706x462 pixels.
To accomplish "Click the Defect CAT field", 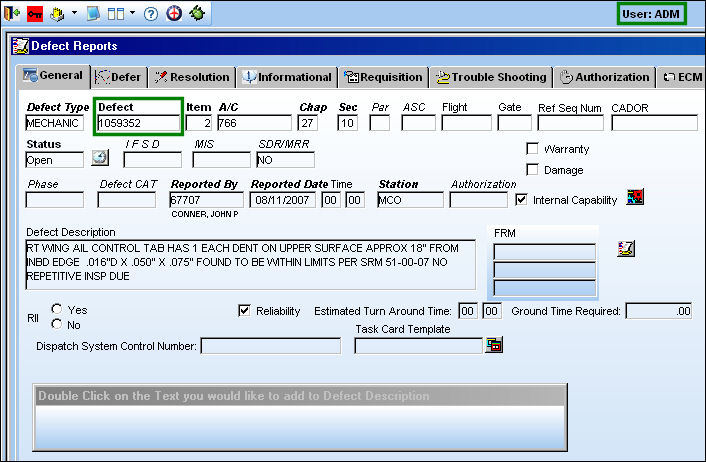I will pyautogui.click(x=127, y=200).
